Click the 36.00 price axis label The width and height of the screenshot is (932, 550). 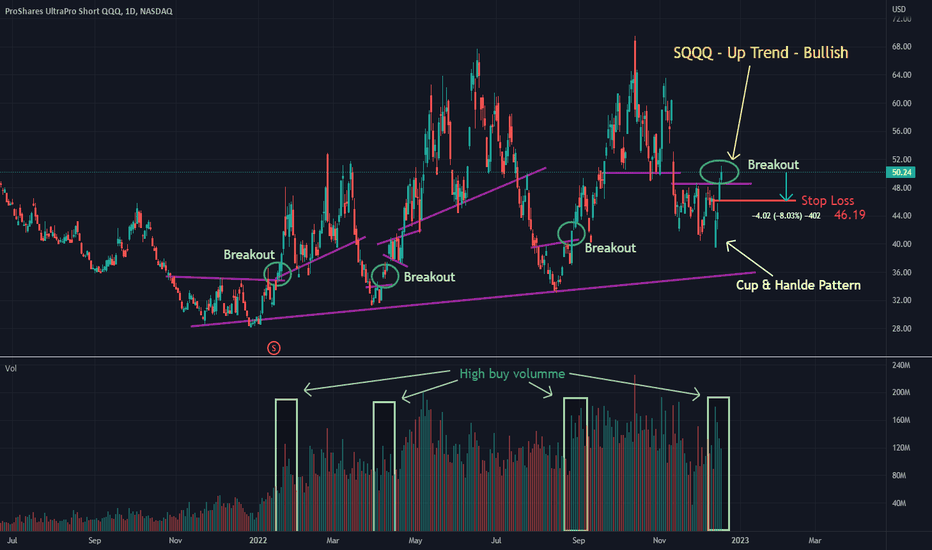(x=901, y=272)
